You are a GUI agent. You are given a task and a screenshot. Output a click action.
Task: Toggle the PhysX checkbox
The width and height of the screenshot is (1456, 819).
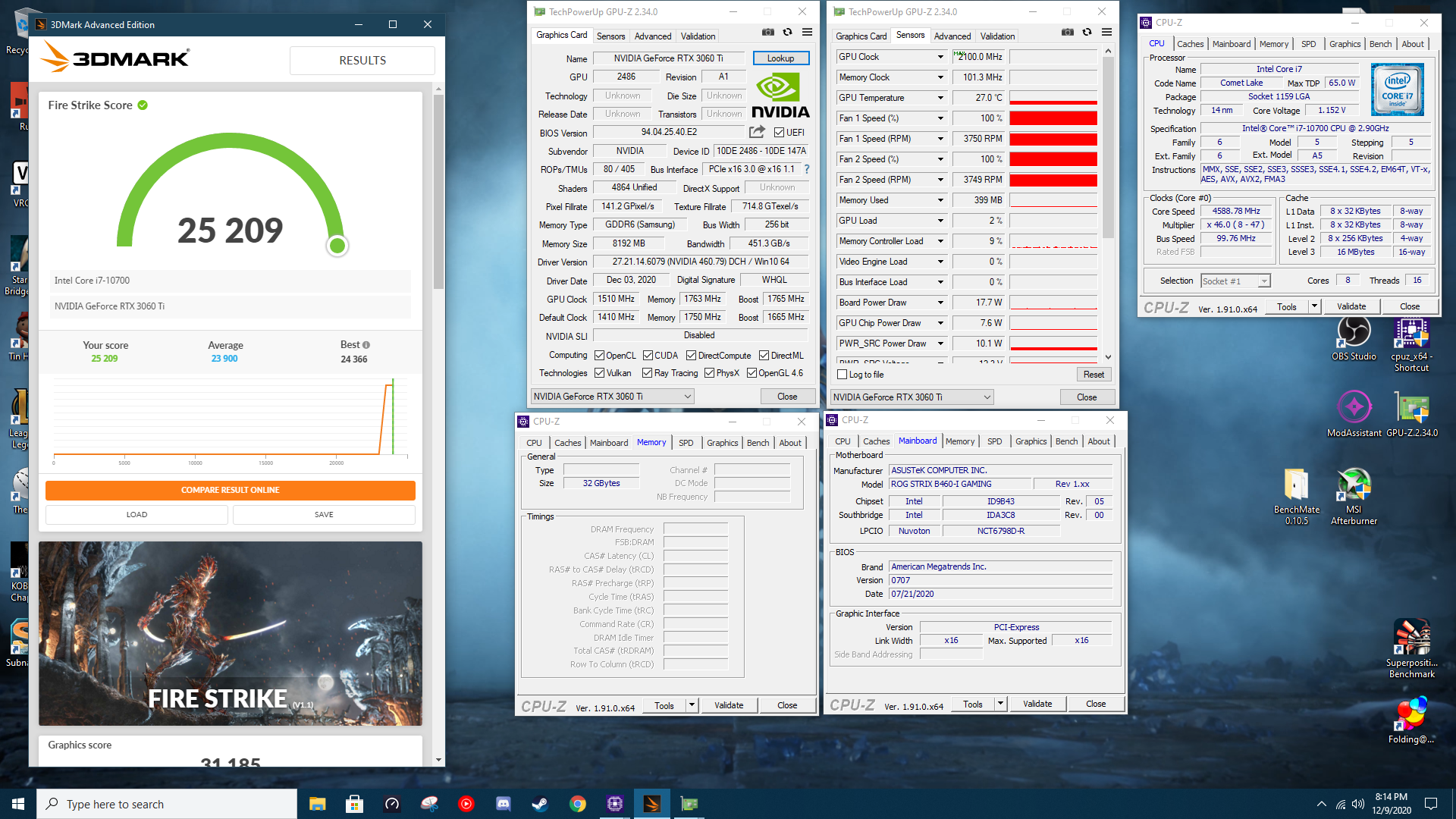[710, 373]
